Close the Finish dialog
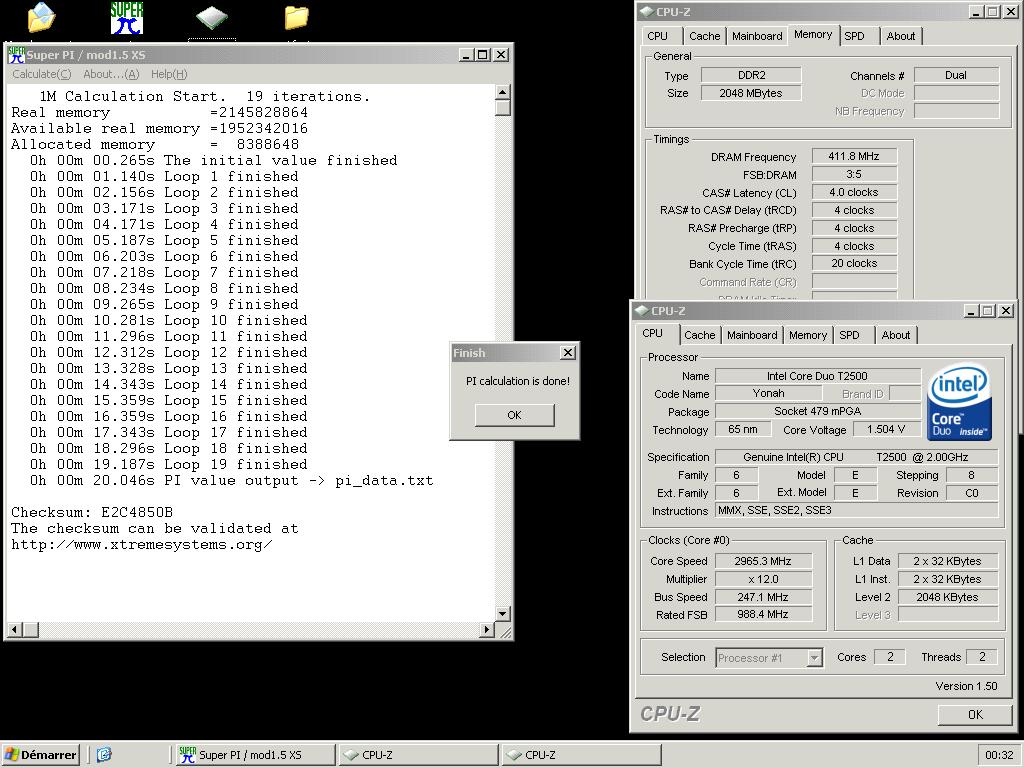 pyautogui.click(x=568, y=353)
